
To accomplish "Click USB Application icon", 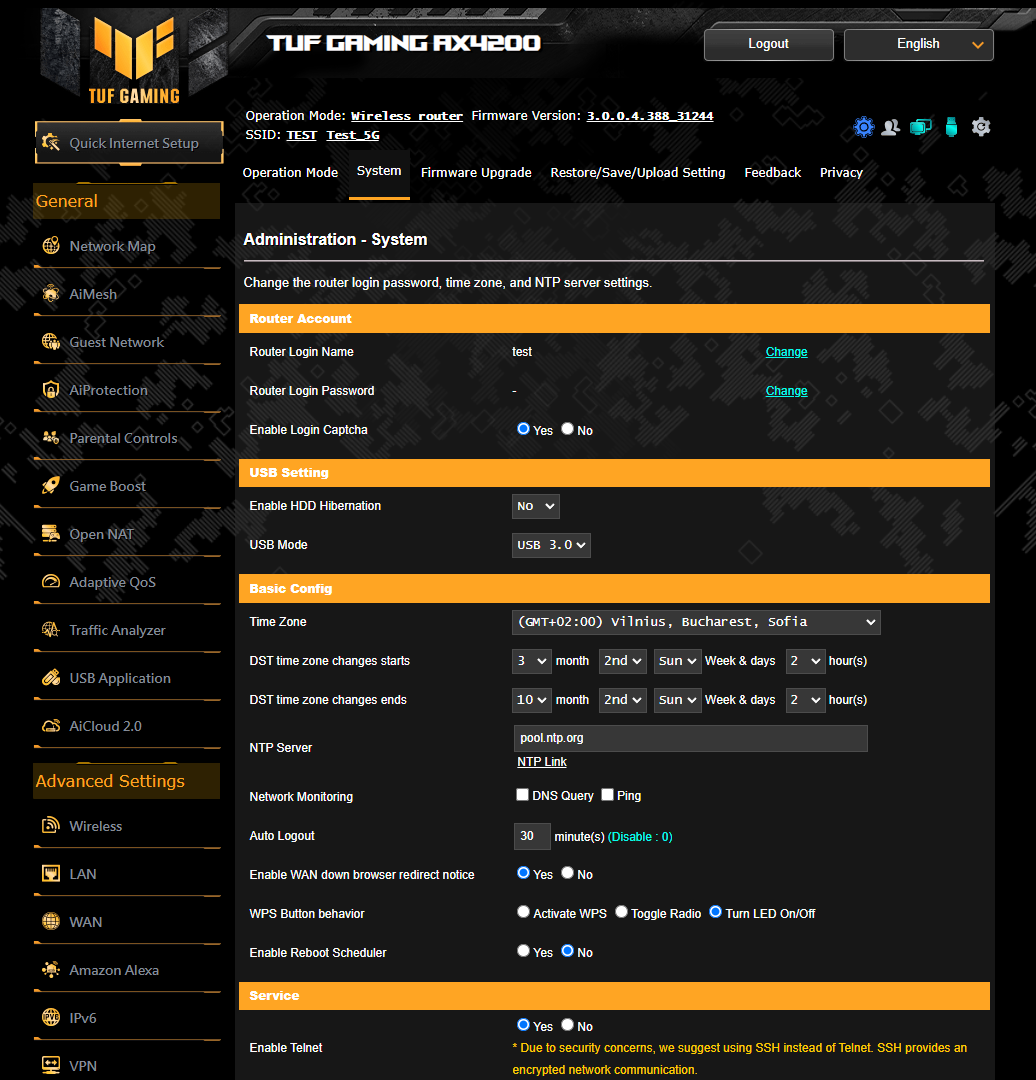I will (x=51, y=678).
